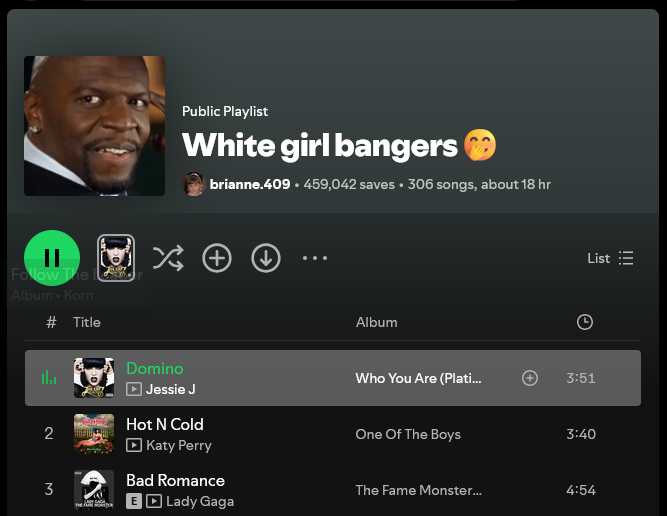The width and height of the screenshot is (667, 516).
Task: Save playlist to Your Library
Action: 217,258
